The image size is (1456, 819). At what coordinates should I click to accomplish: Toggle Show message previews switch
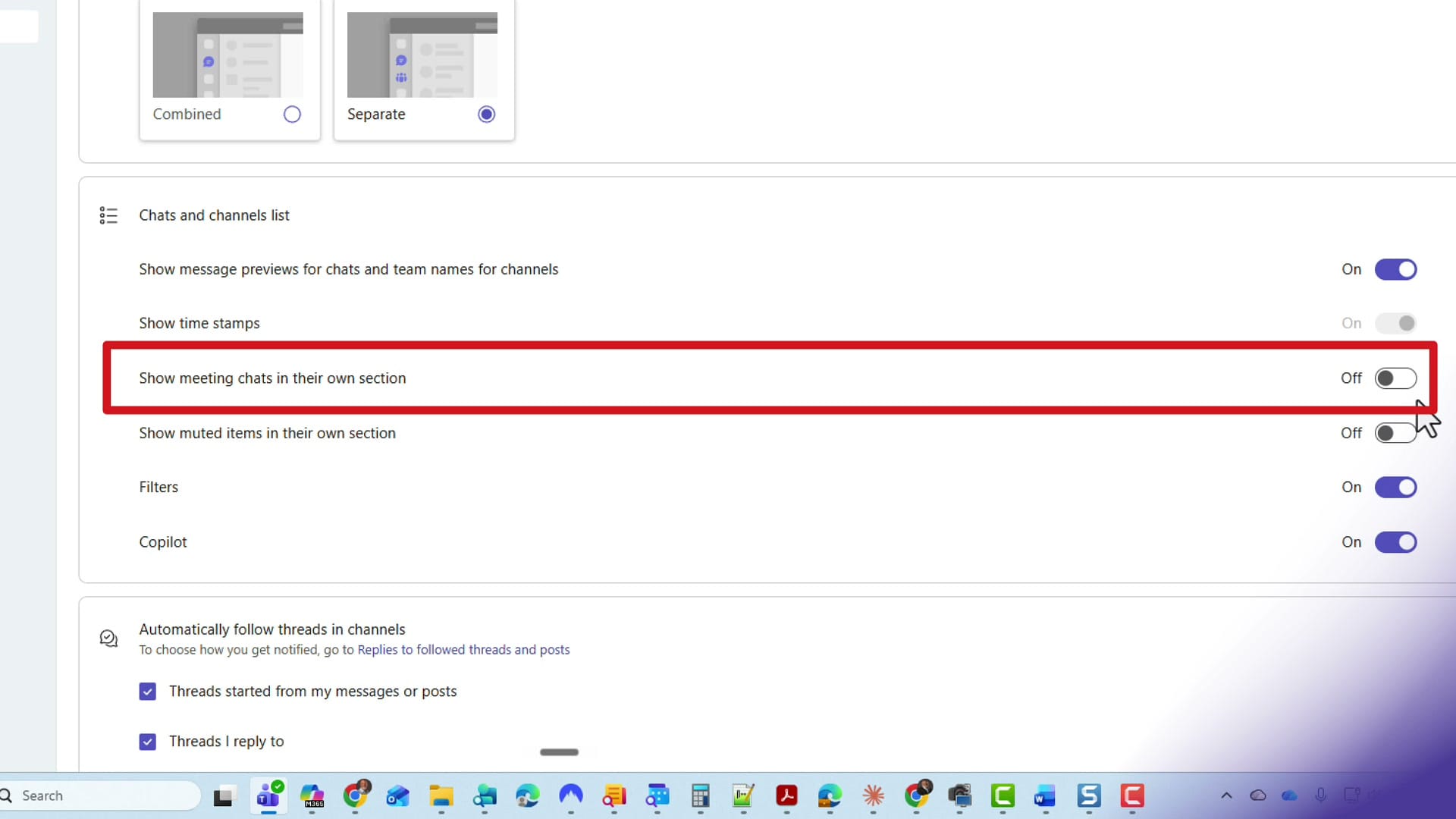1395,269
